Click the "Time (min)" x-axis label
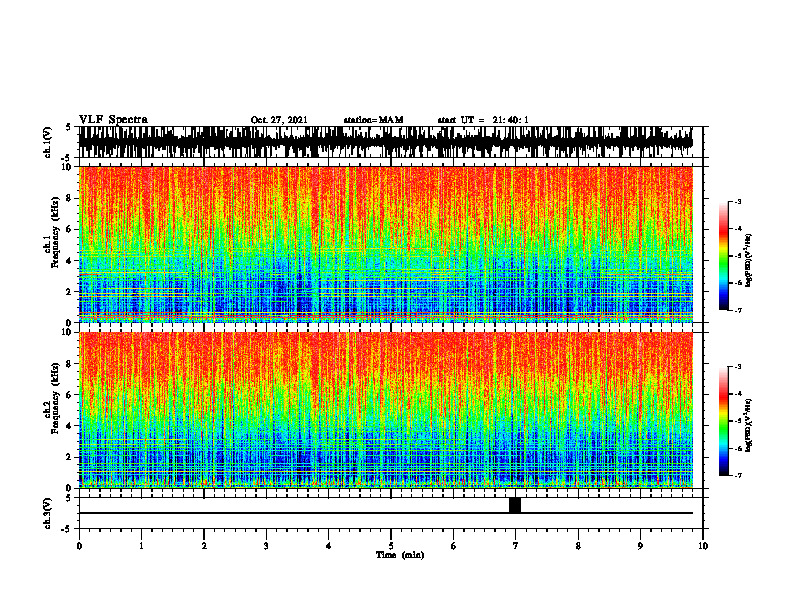Viewport: 792px width, 612px height. pos(400,555)
